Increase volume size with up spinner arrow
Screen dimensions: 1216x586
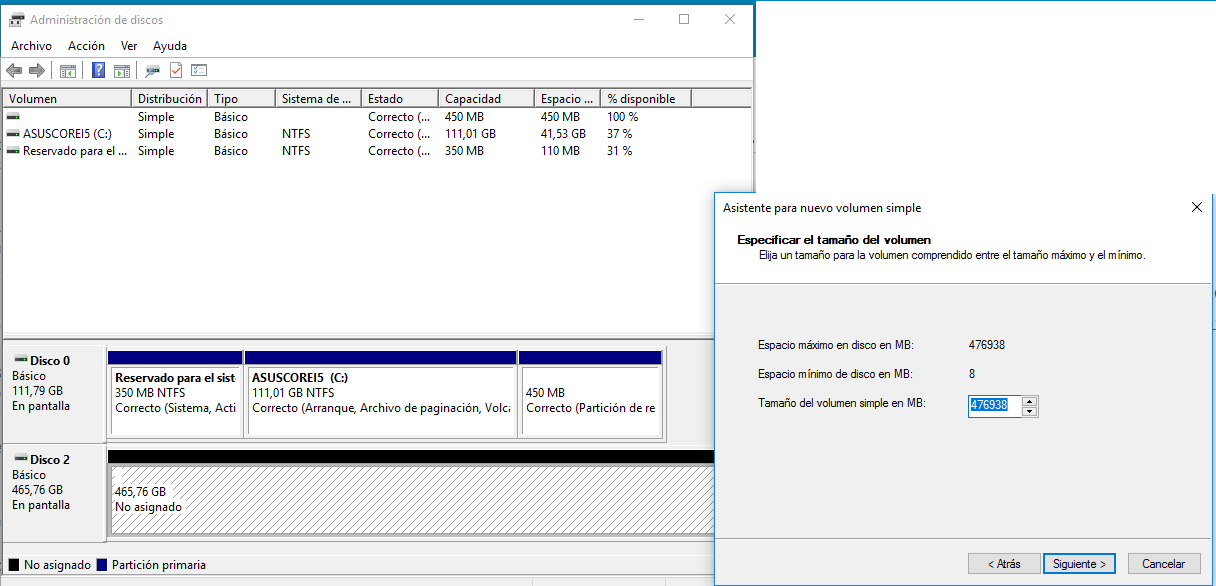(x=1030, y=401)
